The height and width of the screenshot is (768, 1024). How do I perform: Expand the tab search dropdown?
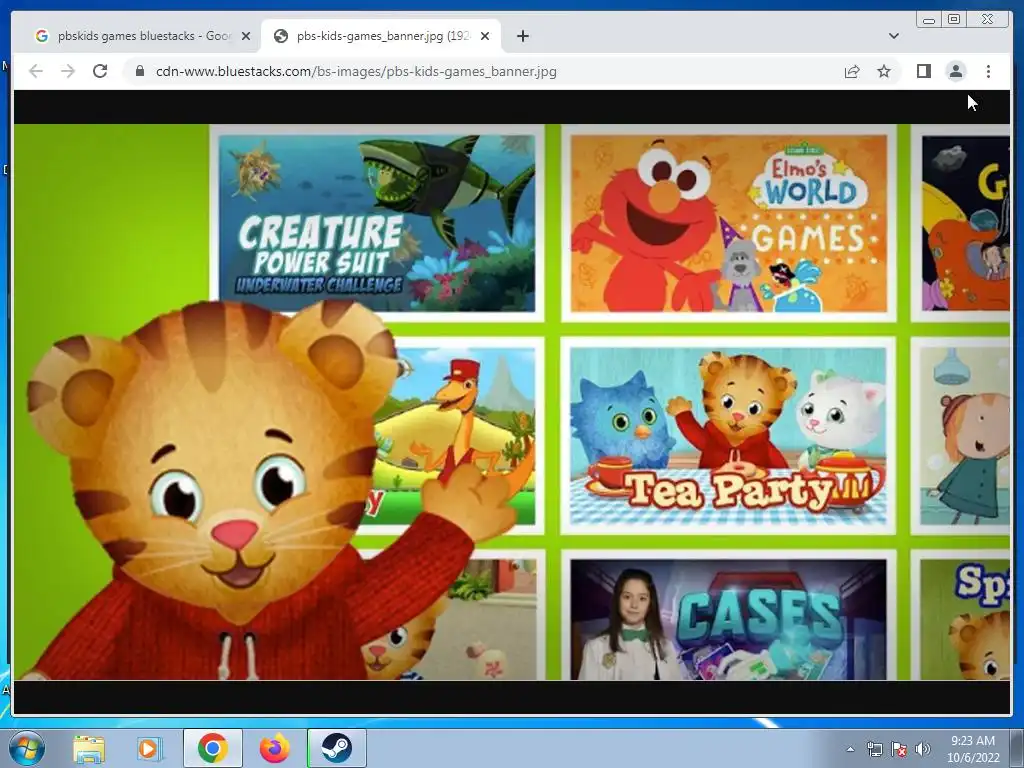(893, 36)
